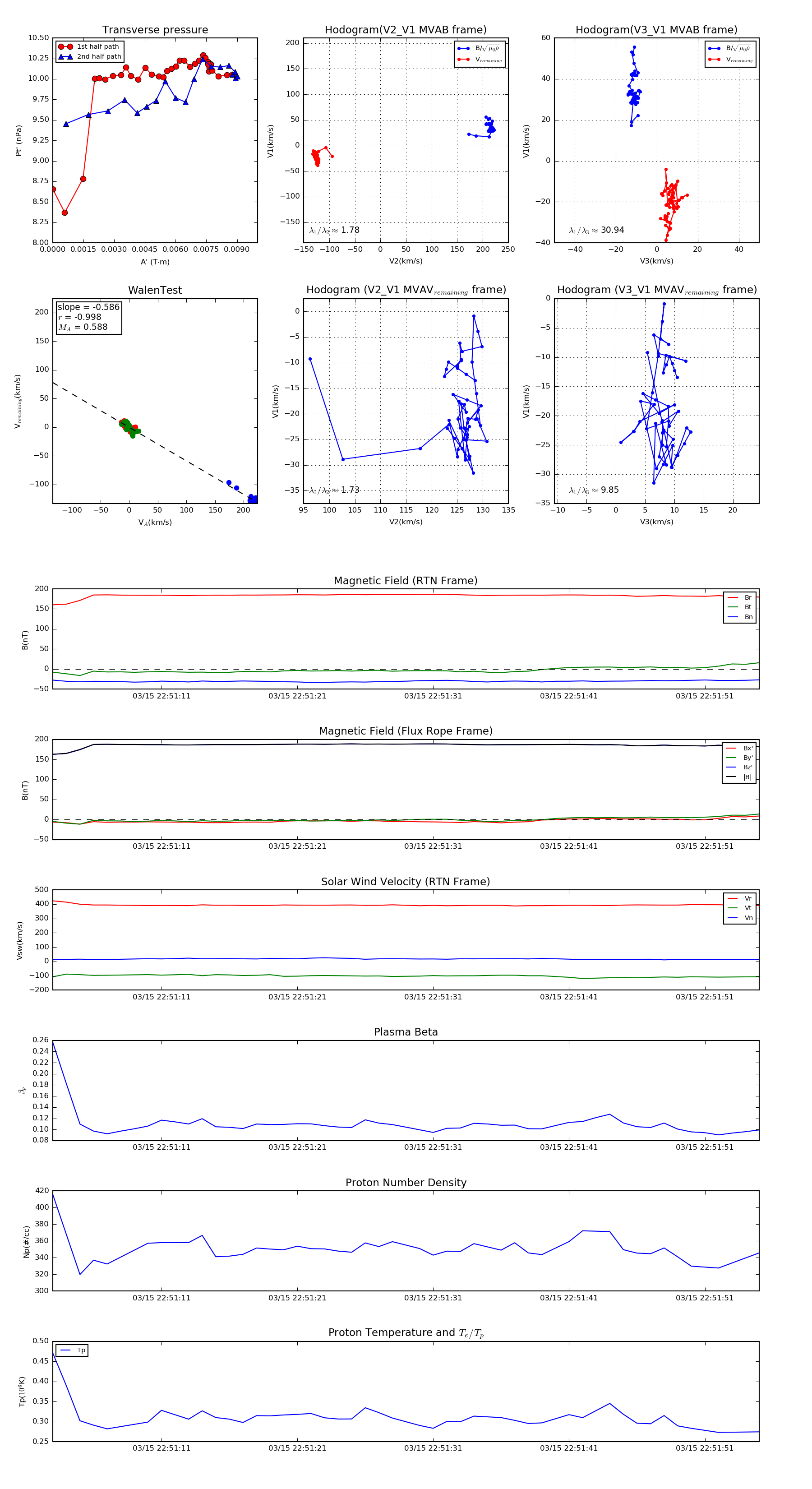Click the "Magnetic Field (RTN Frame)" title
The height and width of the screenshot is (1489, 812).
coord(406,581)
